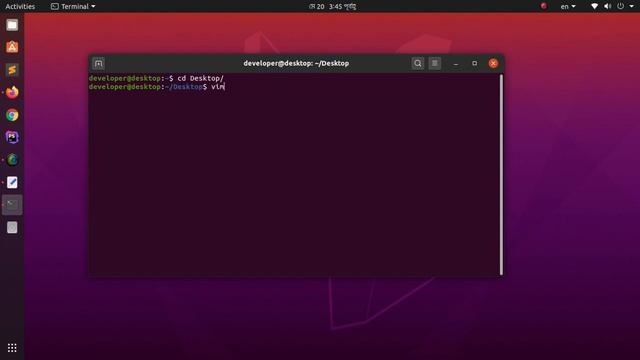The width and height of the screenshot is (640, 360).
Task: Expand the system menu arrow
Action: (631, 6)
